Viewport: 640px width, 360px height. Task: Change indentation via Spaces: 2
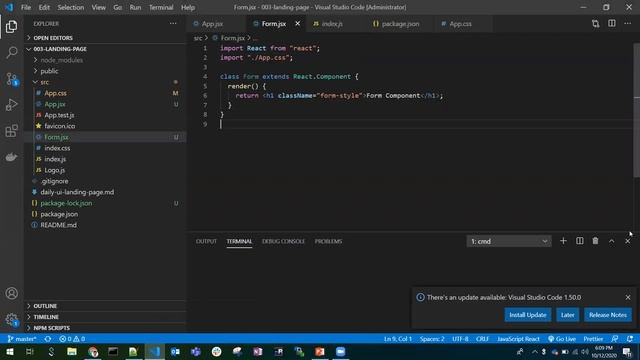432,339
